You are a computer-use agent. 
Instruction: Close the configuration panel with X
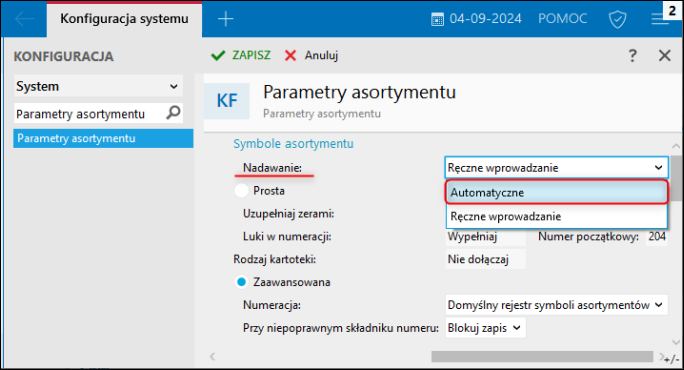664,55
